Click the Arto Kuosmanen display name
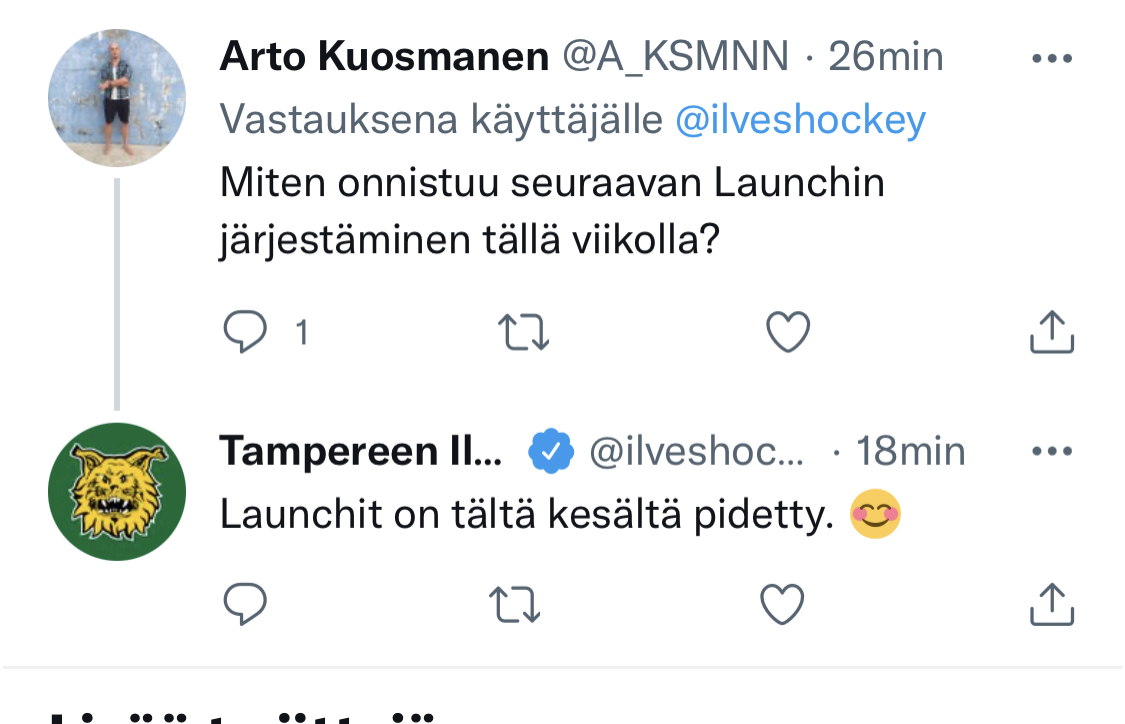Image resolution: width=1125 pixels, height=724 pixels. (x=384, y=57)
